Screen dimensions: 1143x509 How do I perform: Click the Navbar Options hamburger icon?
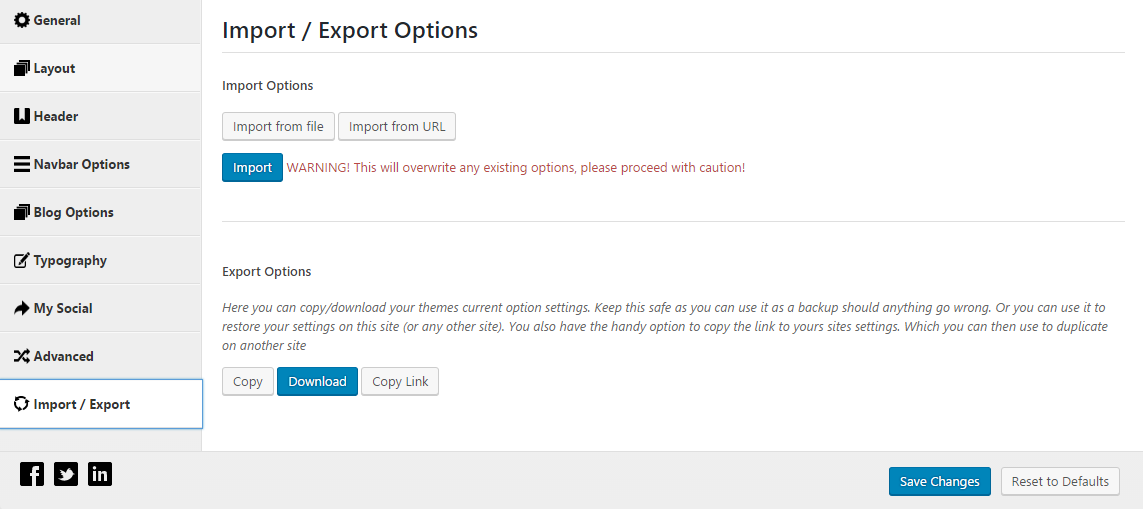point(21,164)
